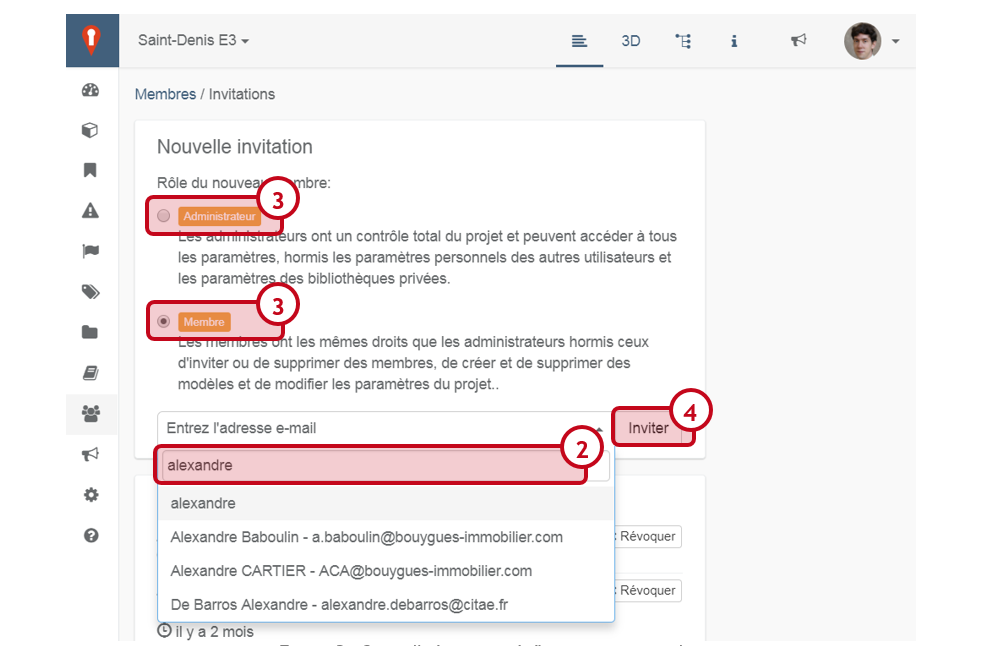This screenshot has height=646, width=1004.
Task: Open the dashboard gauge icon in sidebar
Action: click(x=91, y=90)
